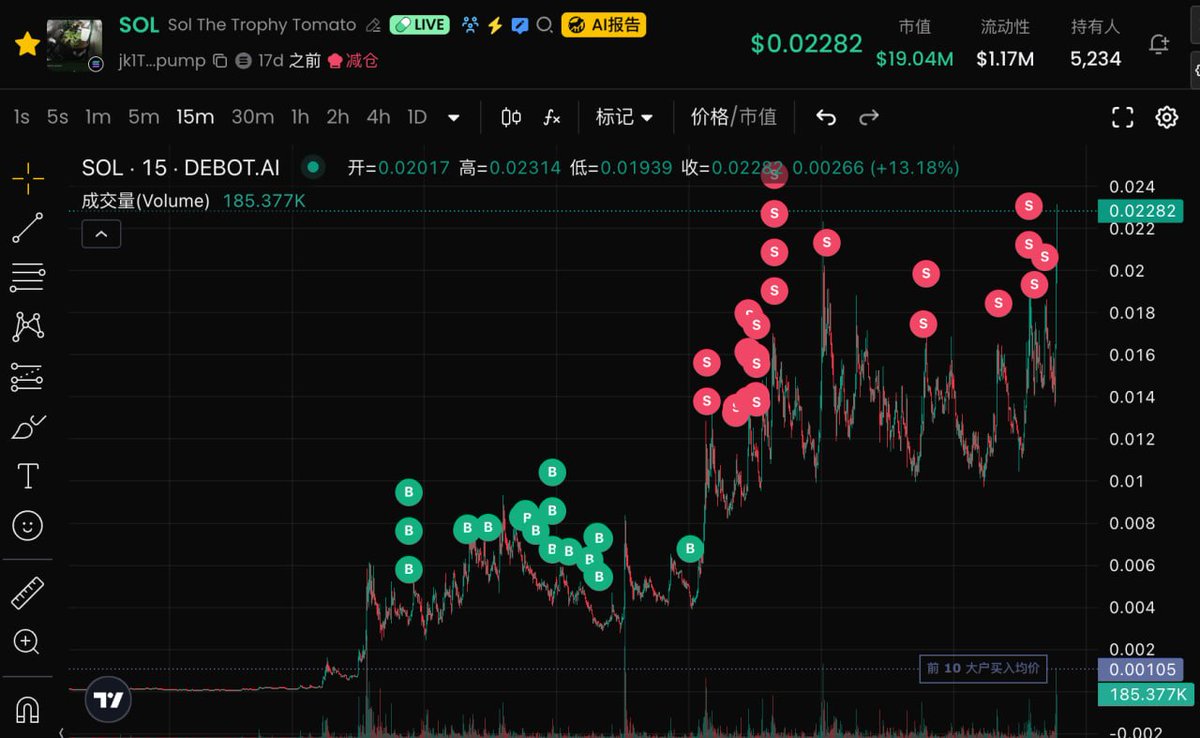Toggle the magnet snap mode
This screenshot has height=738, width=1200.
point(27,710)
